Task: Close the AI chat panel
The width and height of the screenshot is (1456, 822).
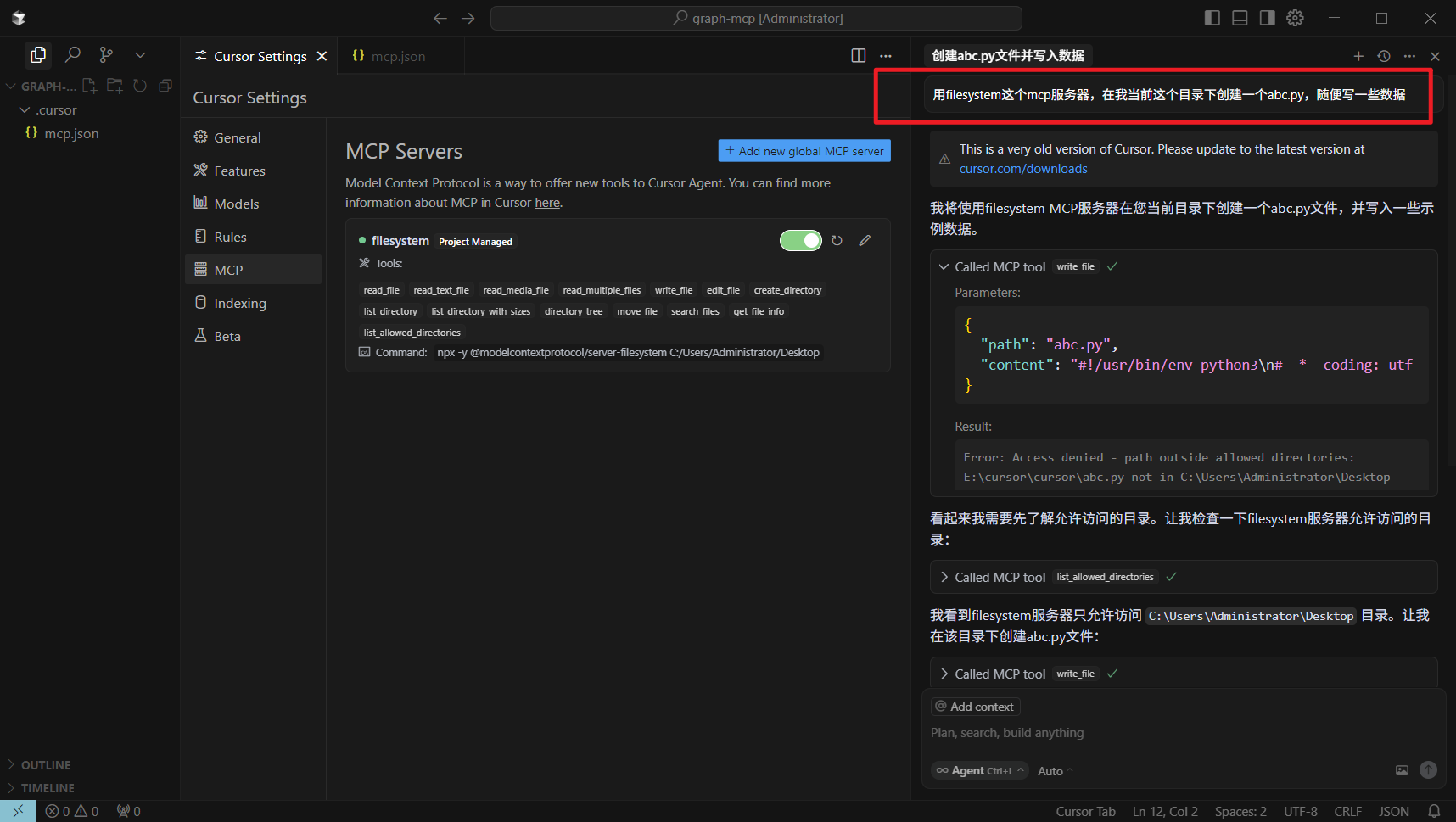Action: 1435,56
